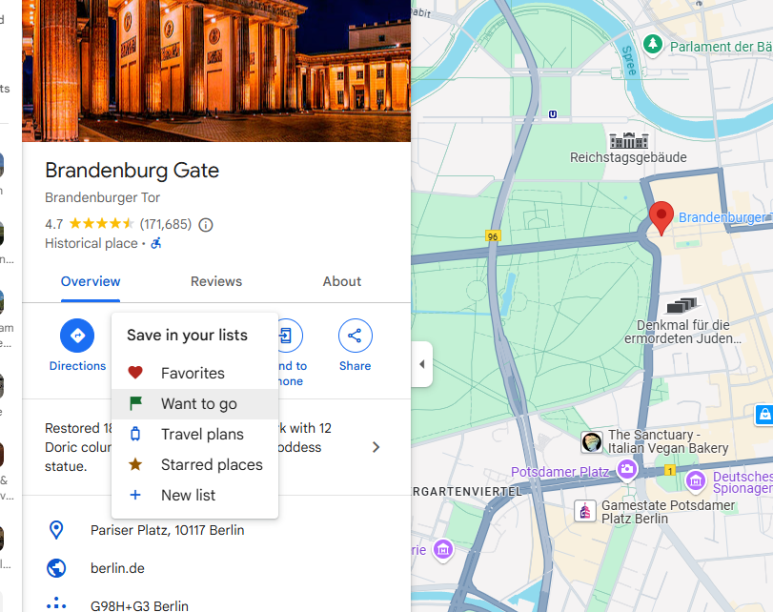Choose Want to go list

(195, 404)
